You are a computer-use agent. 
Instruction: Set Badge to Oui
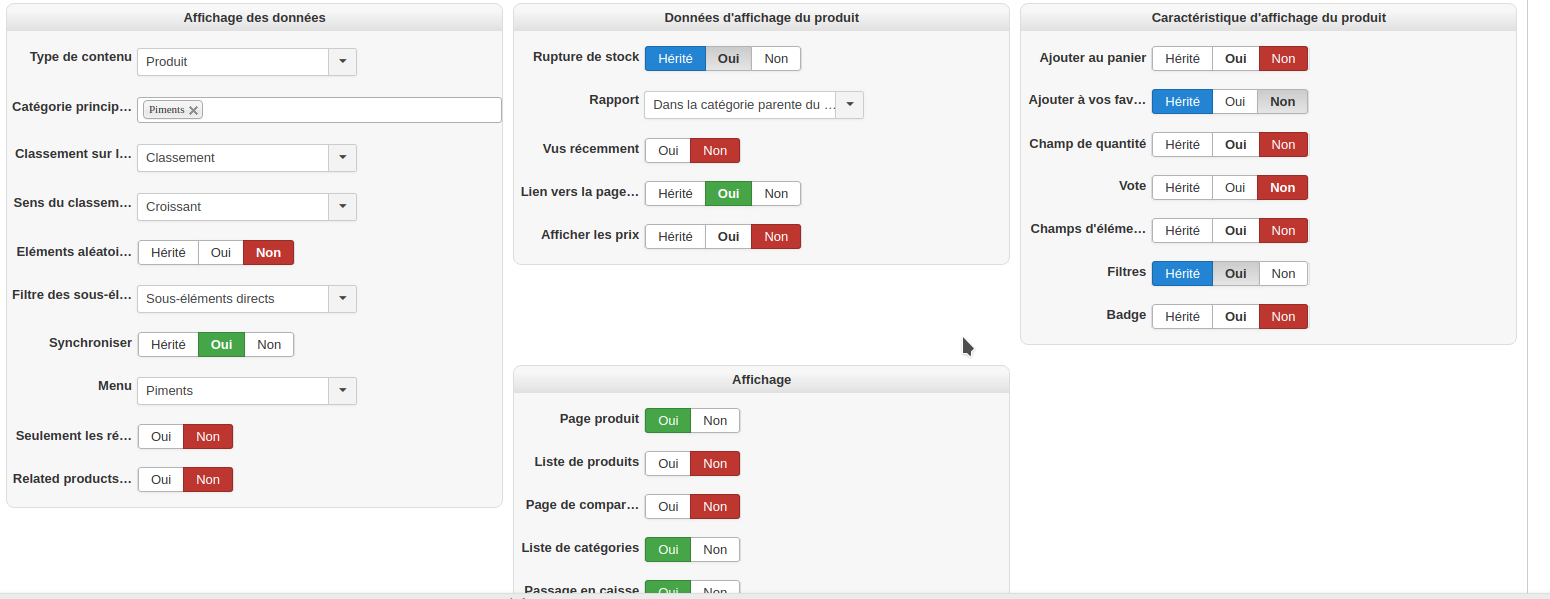pyautogui.click(x=1235, y=317)
